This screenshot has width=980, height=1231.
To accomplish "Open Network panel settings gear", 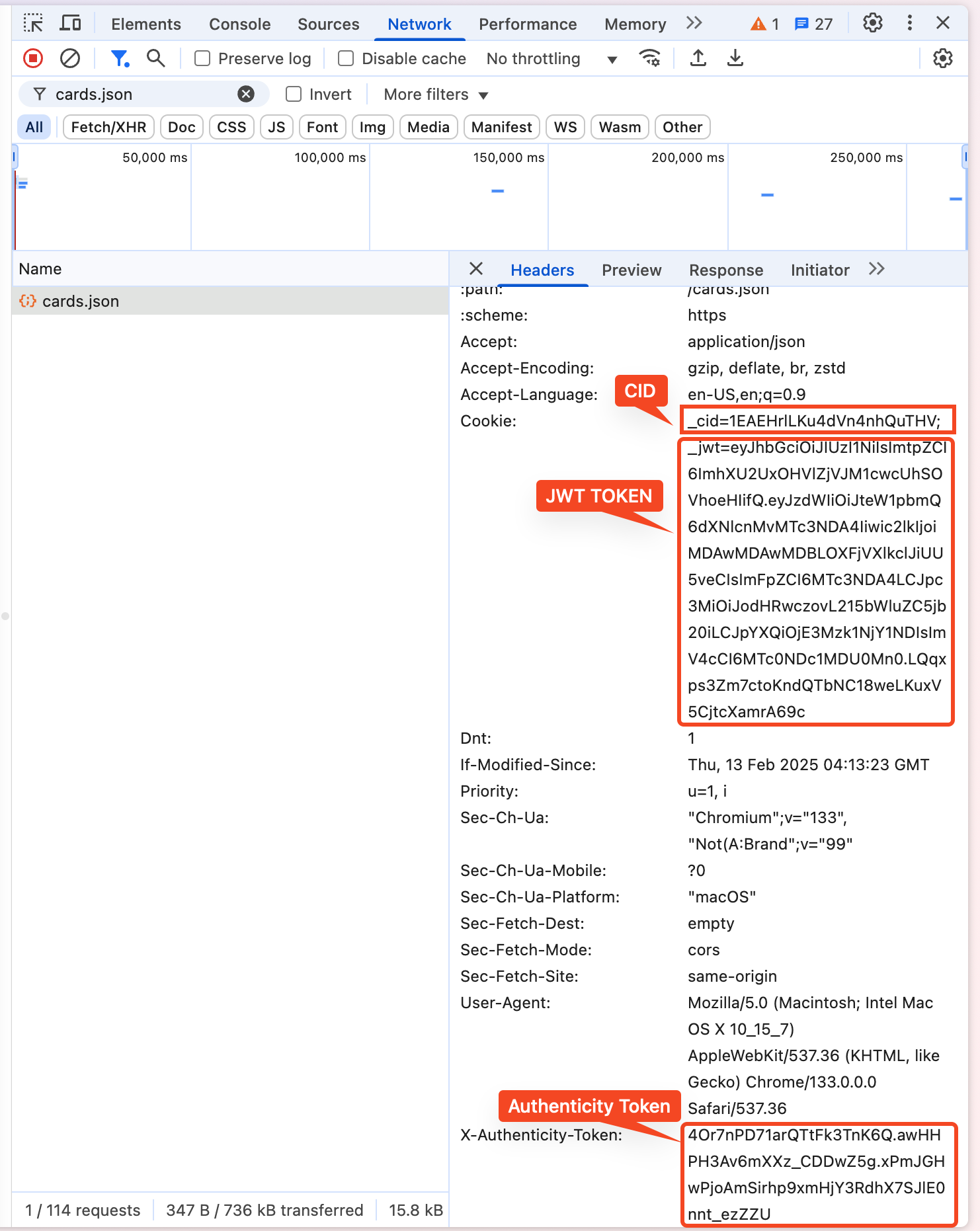I will tap(943, 59).
